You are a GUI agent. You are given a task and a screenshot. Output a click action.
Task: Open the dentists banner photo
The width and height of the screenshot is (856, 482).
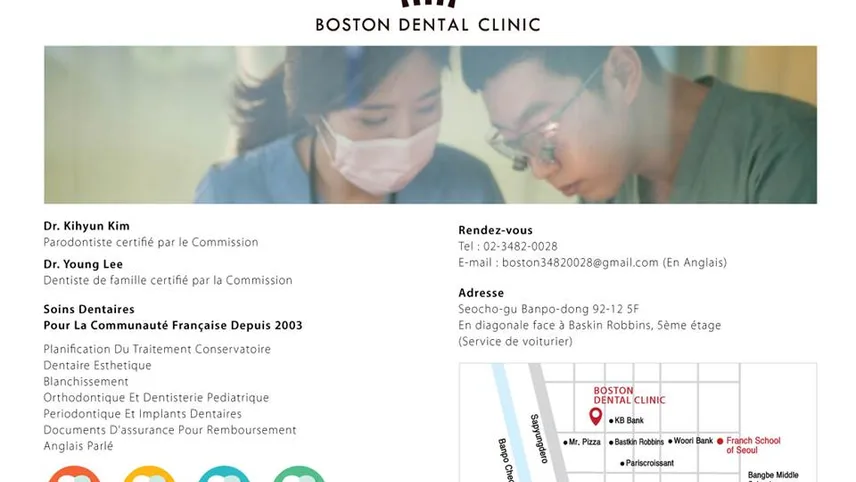click(x=430, y=125)
